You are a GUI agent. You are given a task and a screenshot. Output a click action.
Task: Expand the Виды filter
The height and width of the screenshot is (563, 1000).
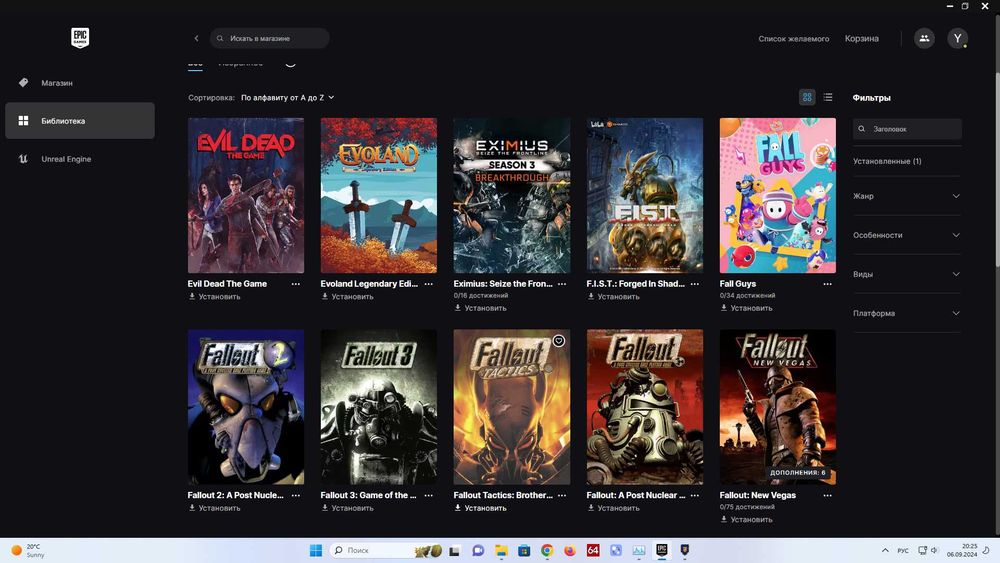point(906,274)
